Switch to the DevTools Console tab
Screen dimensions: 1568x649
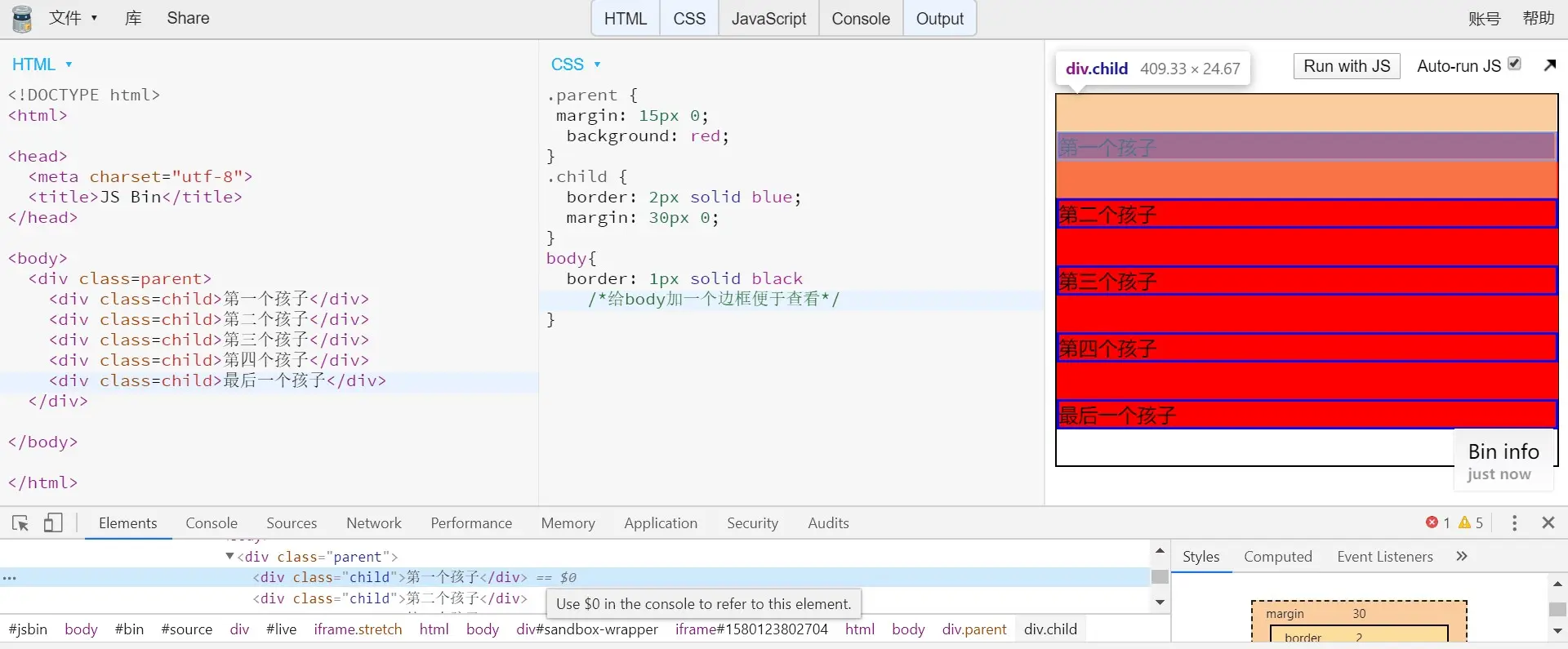click(x=212, y=523)
